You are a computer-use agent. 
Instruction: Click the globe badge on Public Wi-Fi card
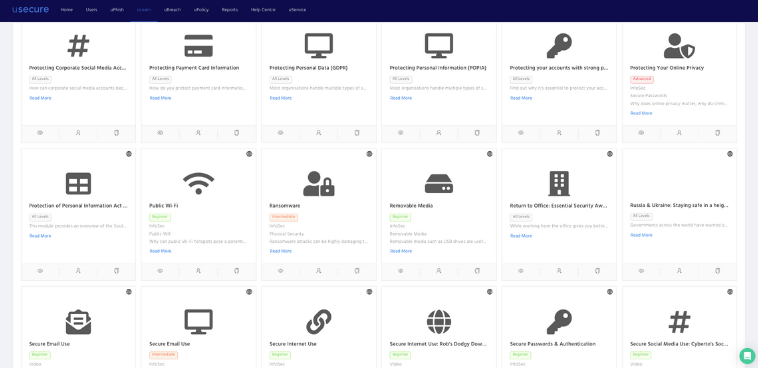point(249,154)
